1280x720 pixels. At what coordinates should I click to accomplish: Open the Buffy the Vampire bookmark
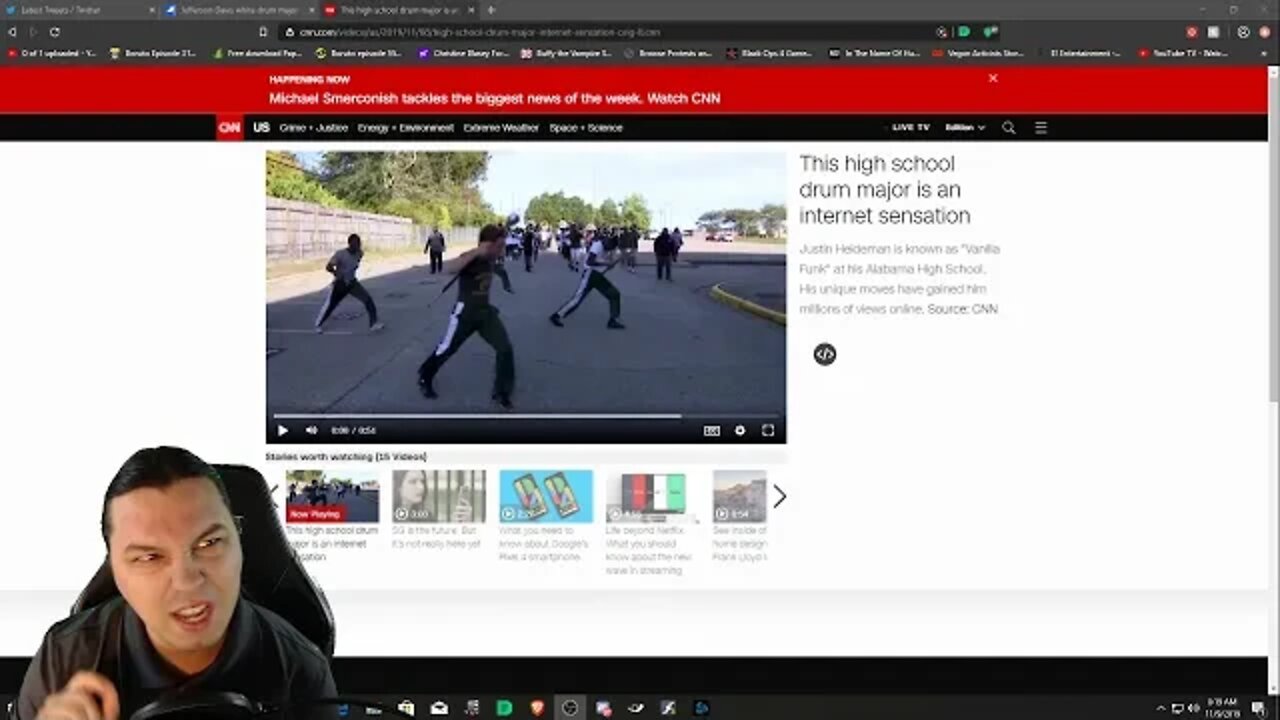pyautogui.click(x=567, y=53)
